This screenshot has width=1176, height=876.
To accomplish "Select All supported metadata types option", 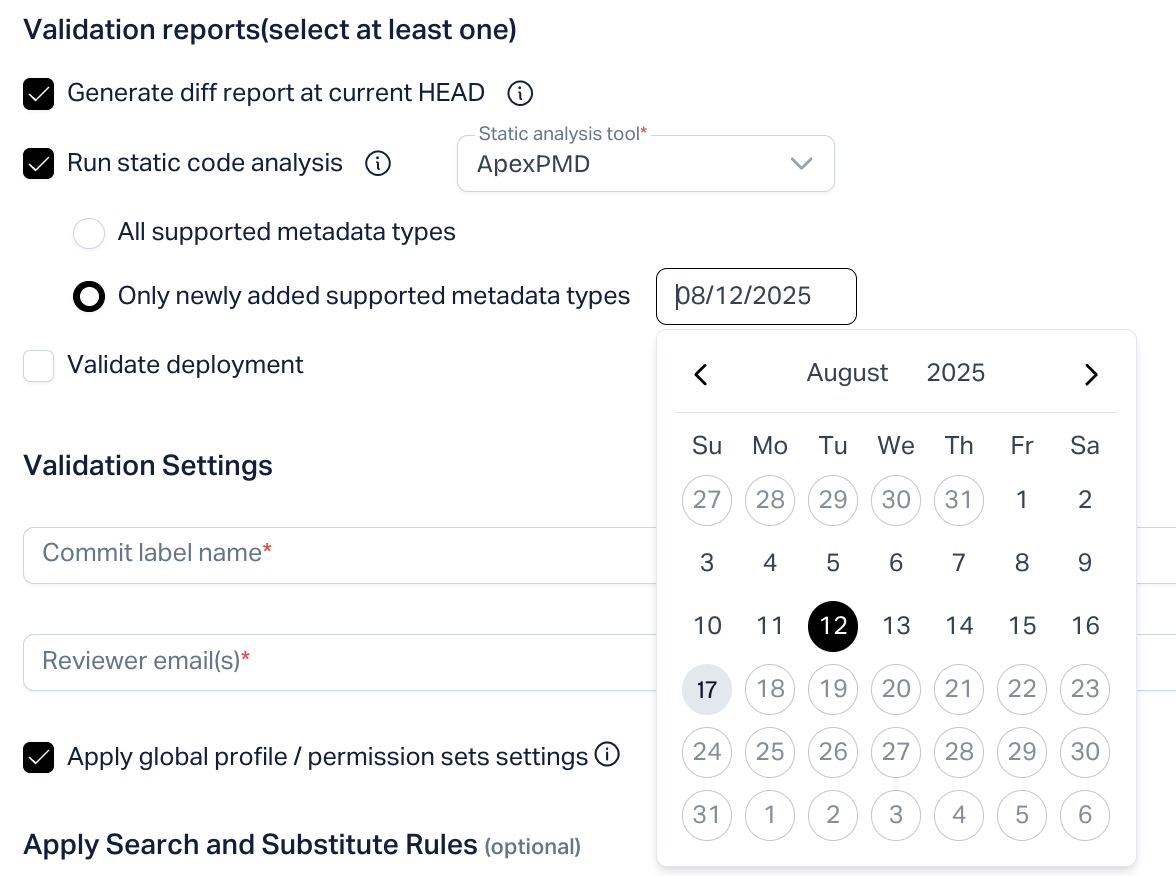I will click(x=89, y=233).
